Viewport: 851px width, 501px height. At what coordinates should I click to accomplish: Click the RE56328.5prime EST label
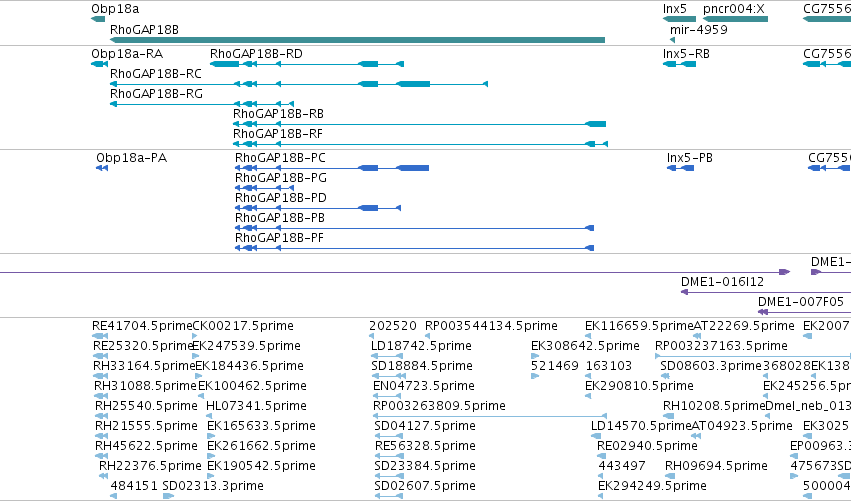(426, 447)
